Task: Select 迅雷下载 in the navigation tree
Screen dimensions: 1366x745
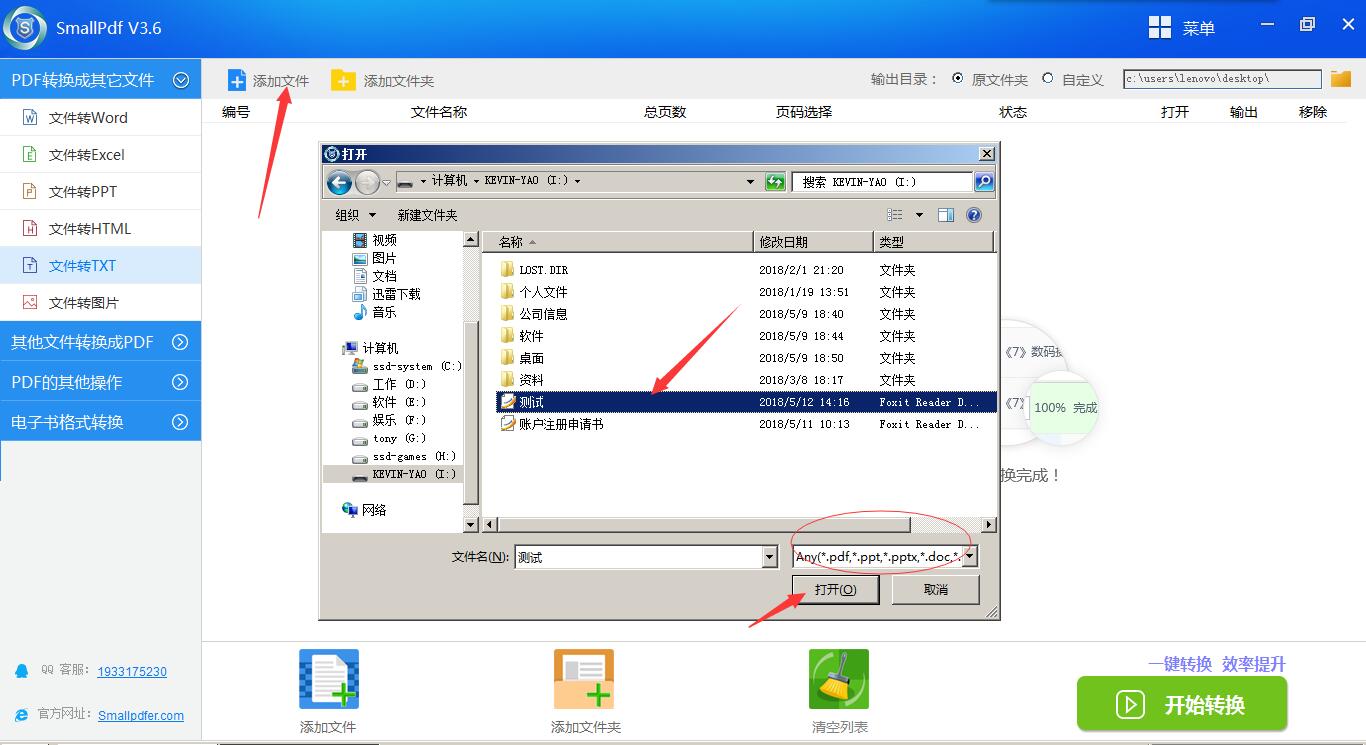Action: [386, 294]
